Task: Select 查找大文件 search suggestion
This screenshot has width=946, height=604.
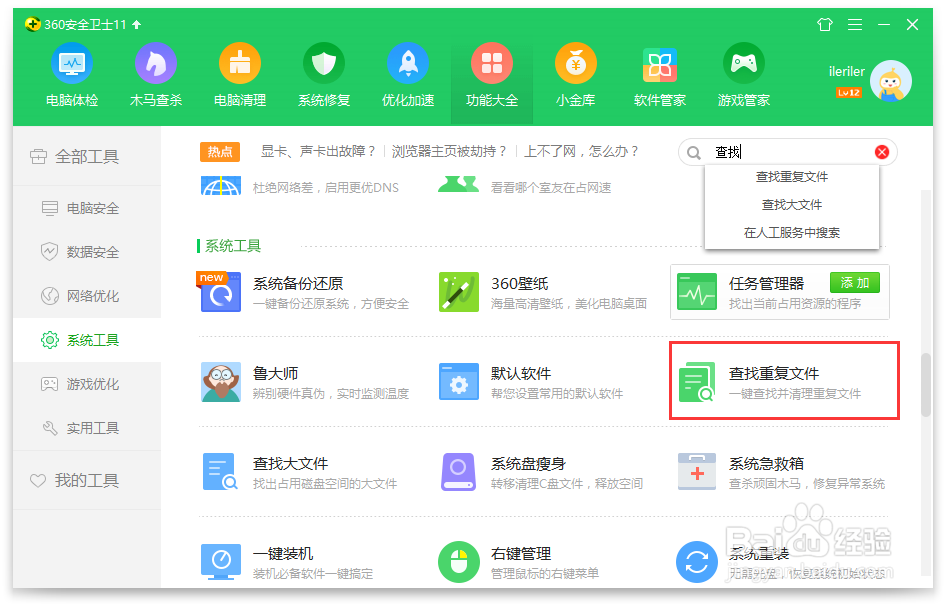Action: click(792, 205)
